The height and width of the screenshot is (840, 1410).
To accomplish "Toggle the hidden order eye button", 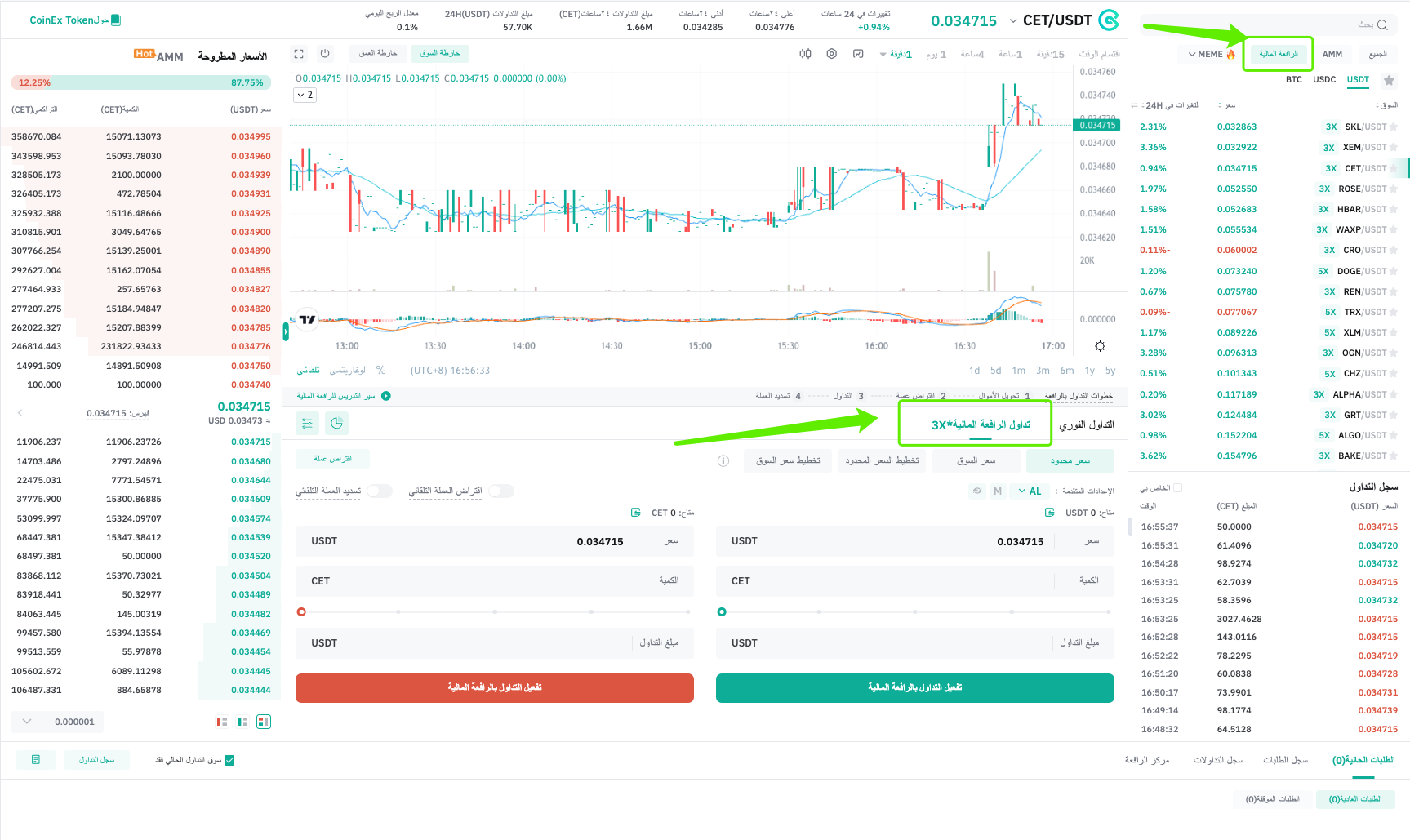I will [976, 491].
